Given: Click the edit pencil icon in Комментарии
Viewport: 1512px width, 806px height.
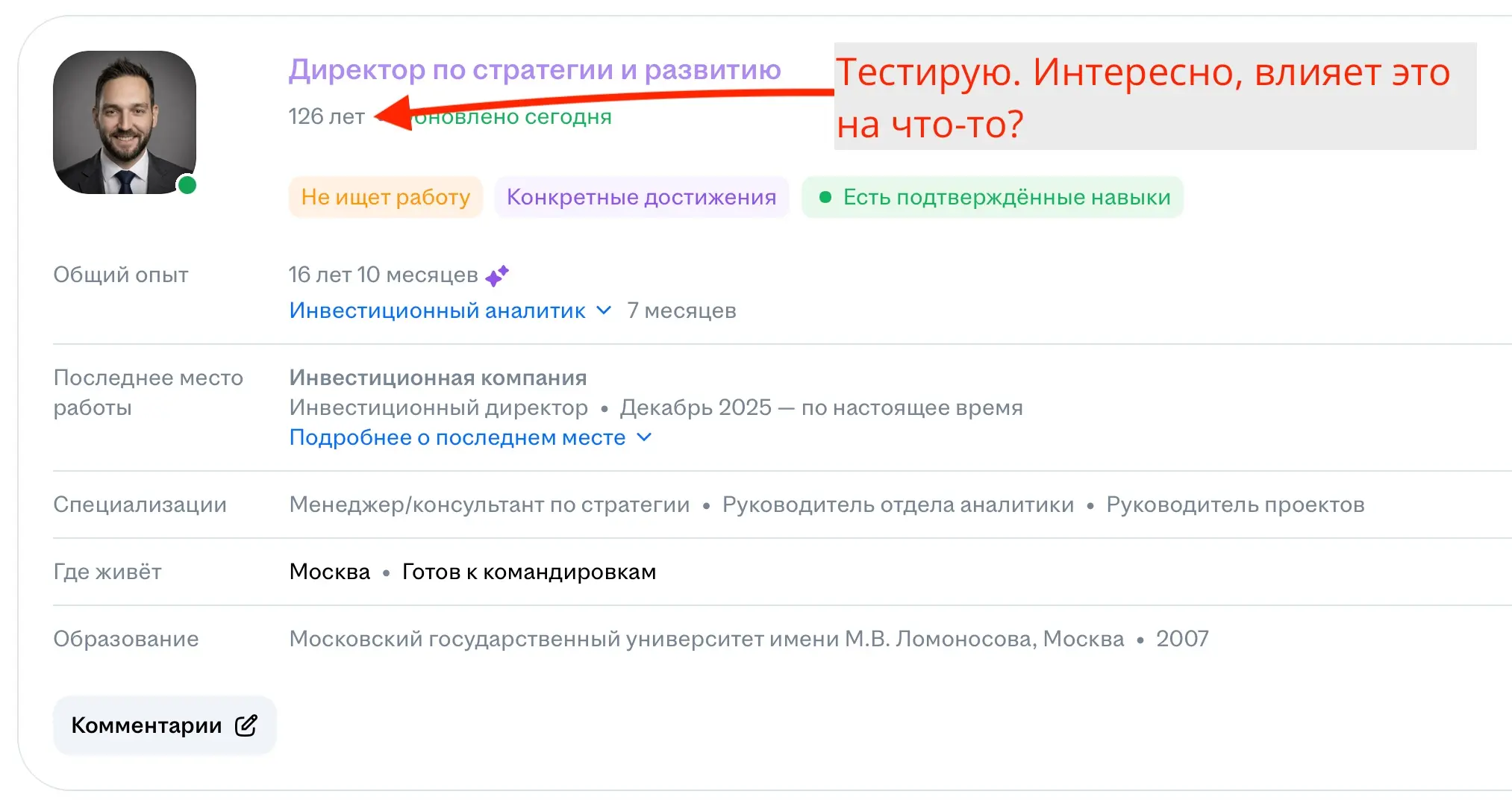Looking at the screenshot, I should coord(246,725).
